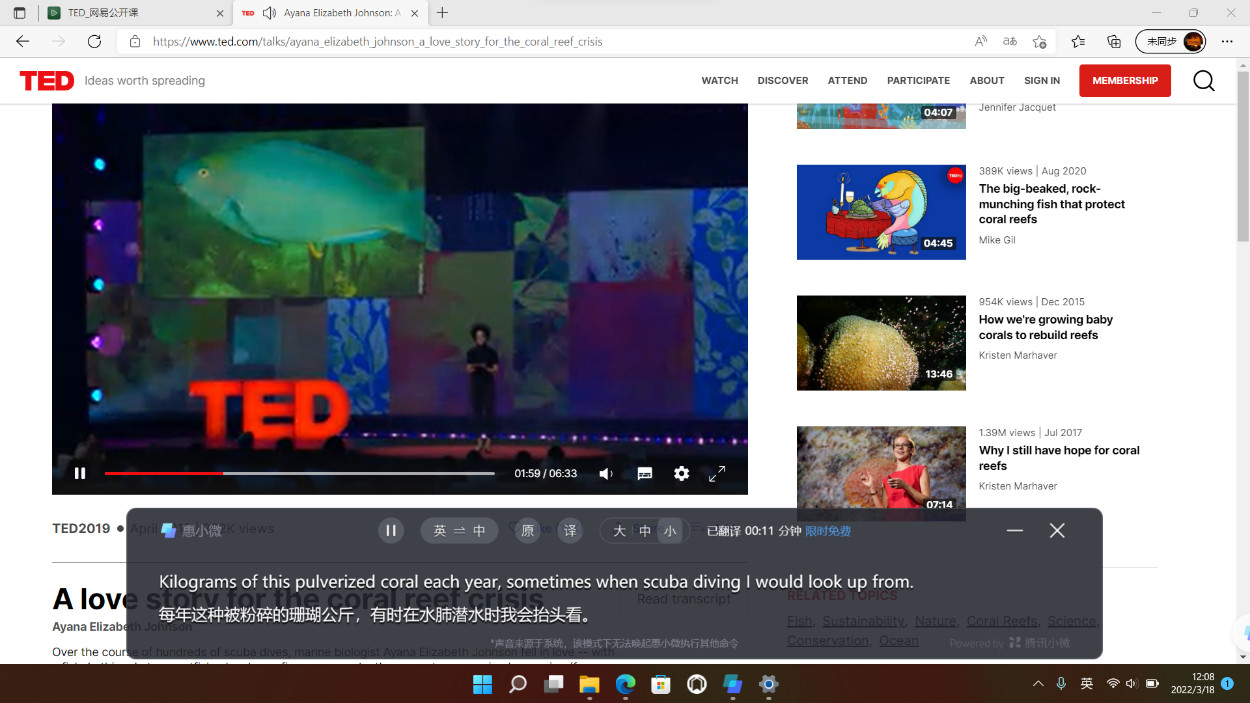1250x703 pixels.
Task: Open 'How we're growing baby corals' title
Action: [x=1046, y=327]
